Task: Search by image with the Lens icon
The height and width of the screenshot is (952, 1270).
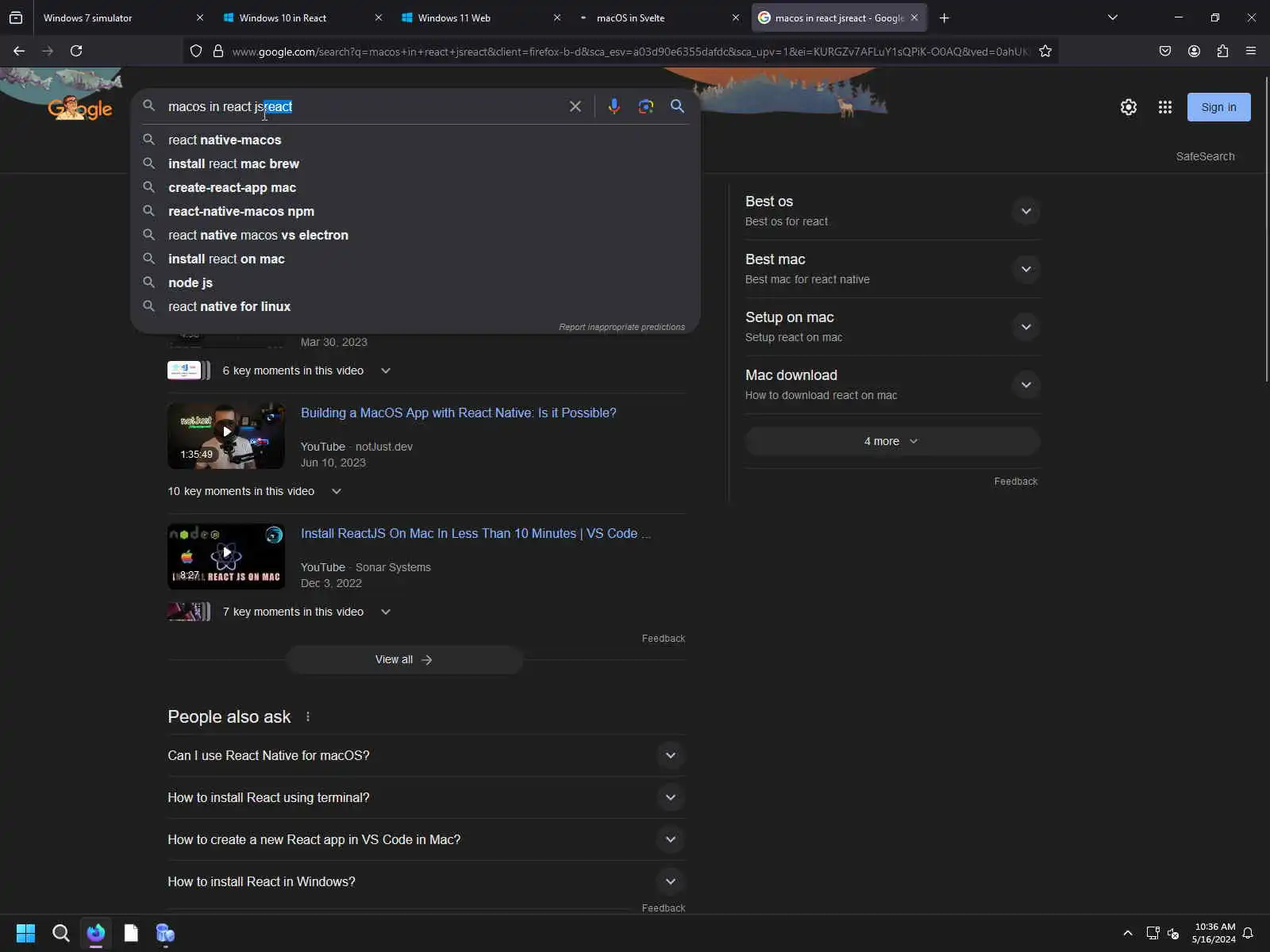Action: (x=646, y=106)
